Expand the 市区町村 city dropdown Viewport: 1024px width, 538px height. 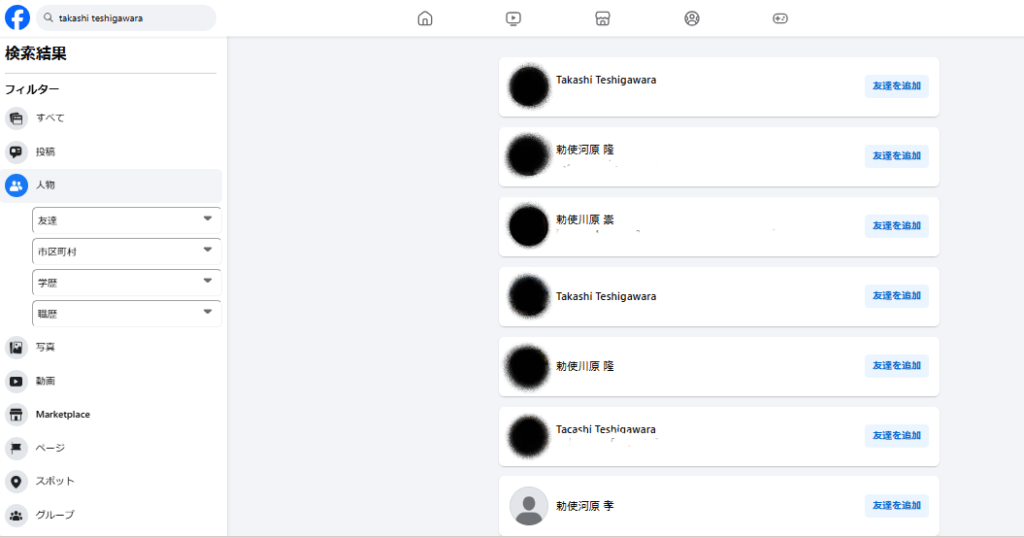point(127,251)
